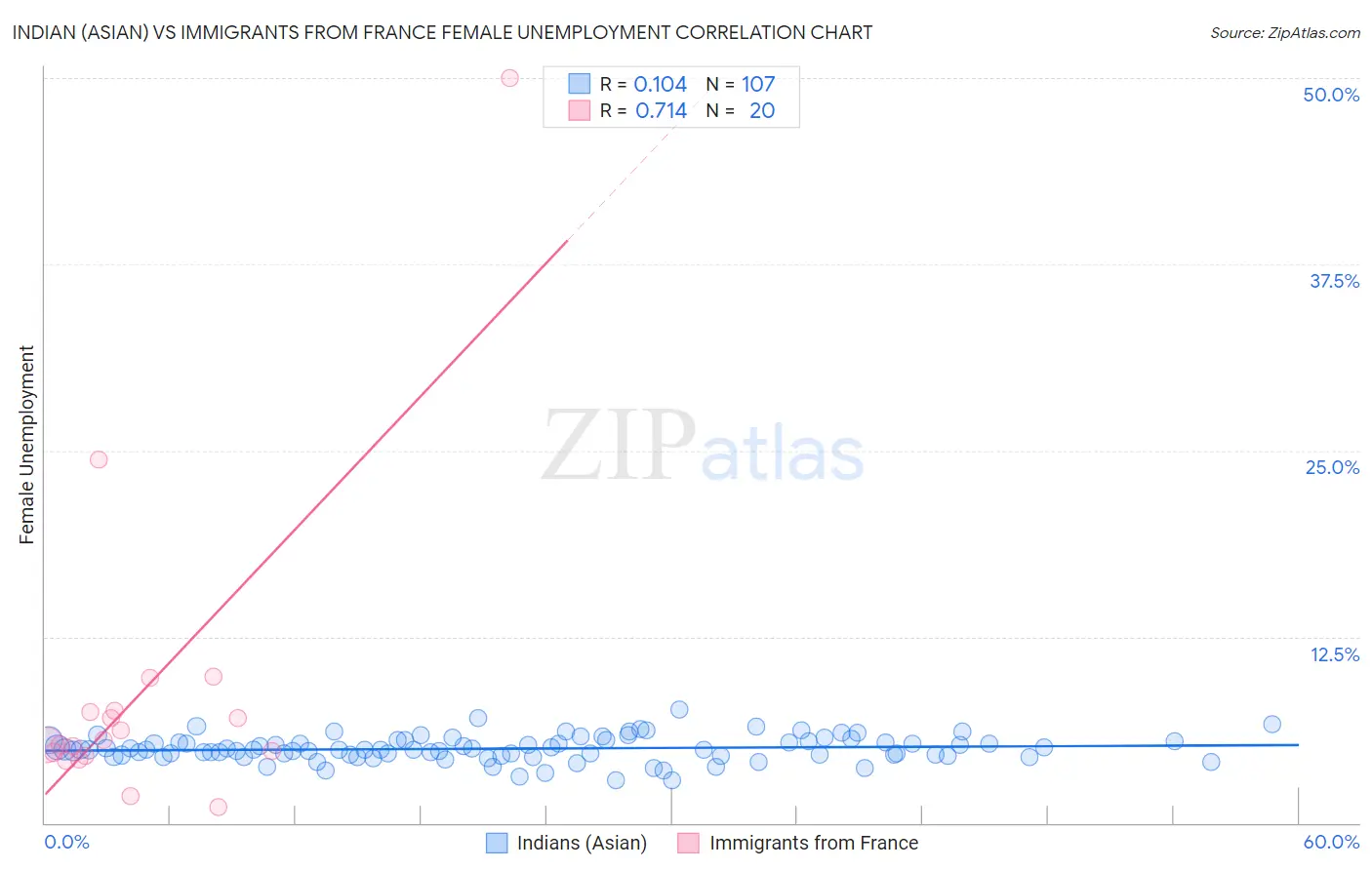Click the 12.5% y-axis label
Viewport: 1372px width, 870px height.
tap(1334, 654)
